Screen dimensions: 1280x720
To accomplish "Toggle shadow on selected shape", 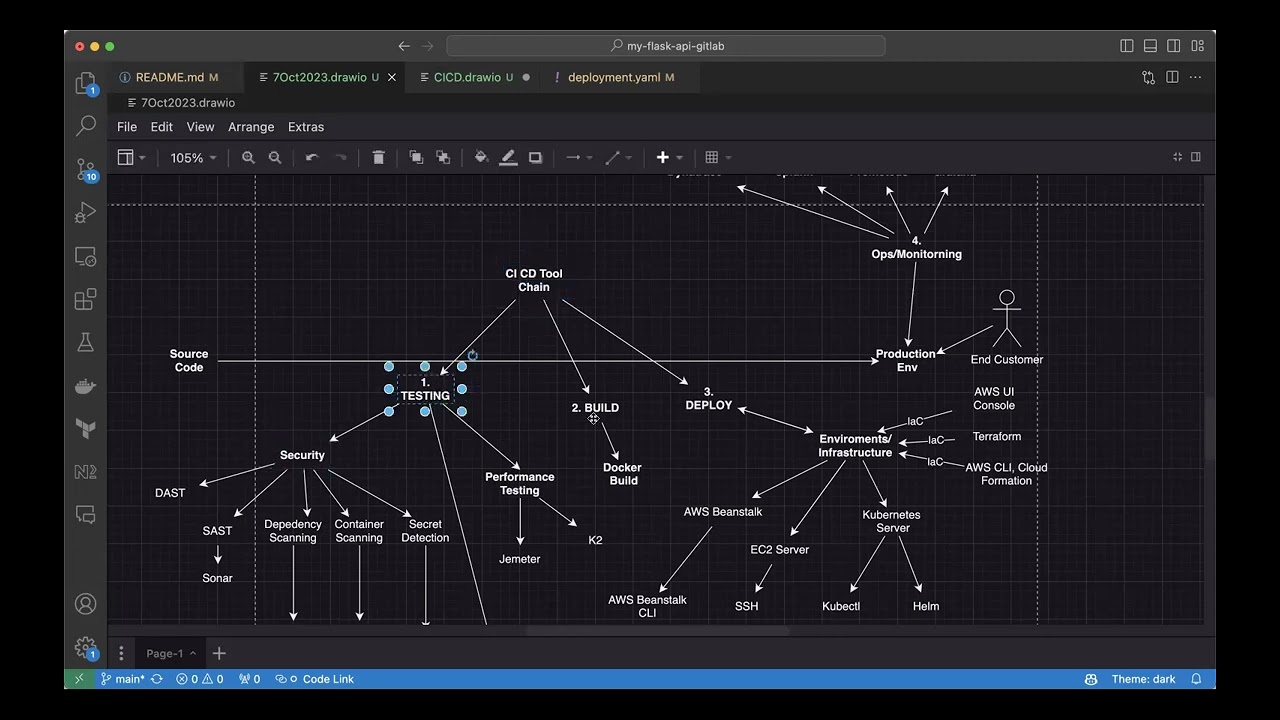I will pos(535,158).
